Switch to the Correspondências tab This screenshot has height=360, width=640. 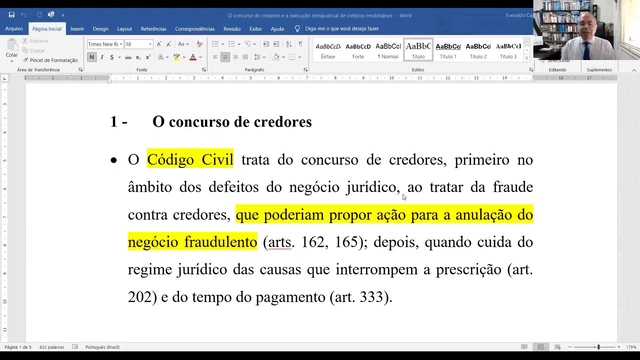(195, 29)
